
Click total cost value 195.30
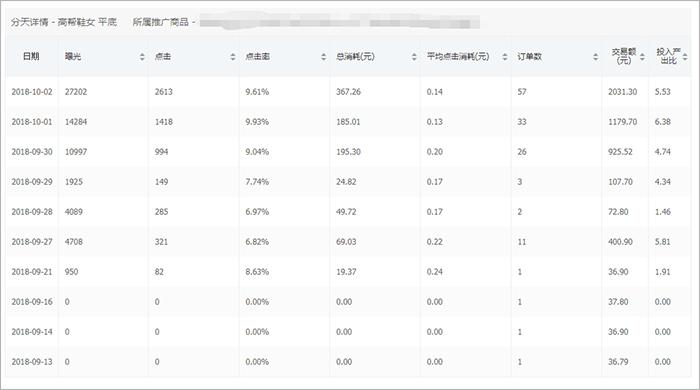348,152
